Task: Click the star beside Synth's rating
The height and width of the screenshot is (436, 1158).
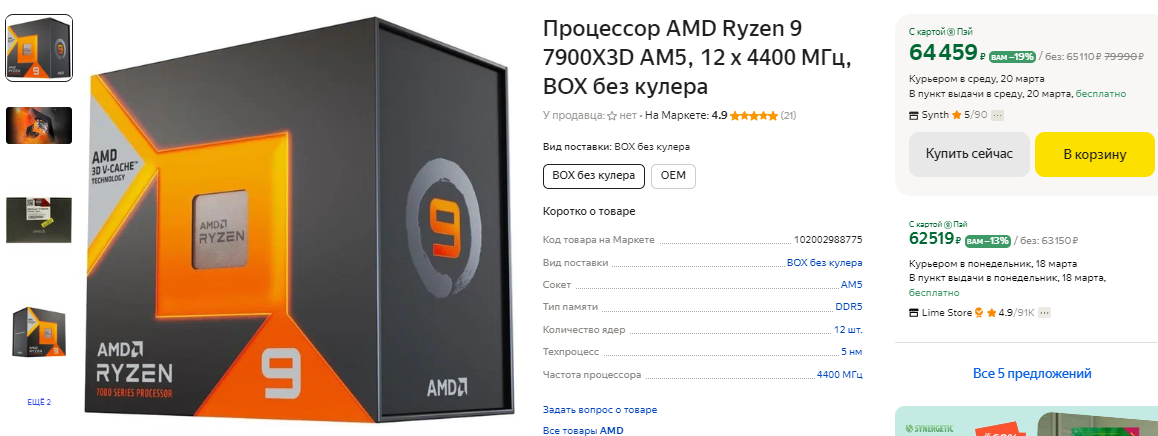Action: [x=956, y=115]
